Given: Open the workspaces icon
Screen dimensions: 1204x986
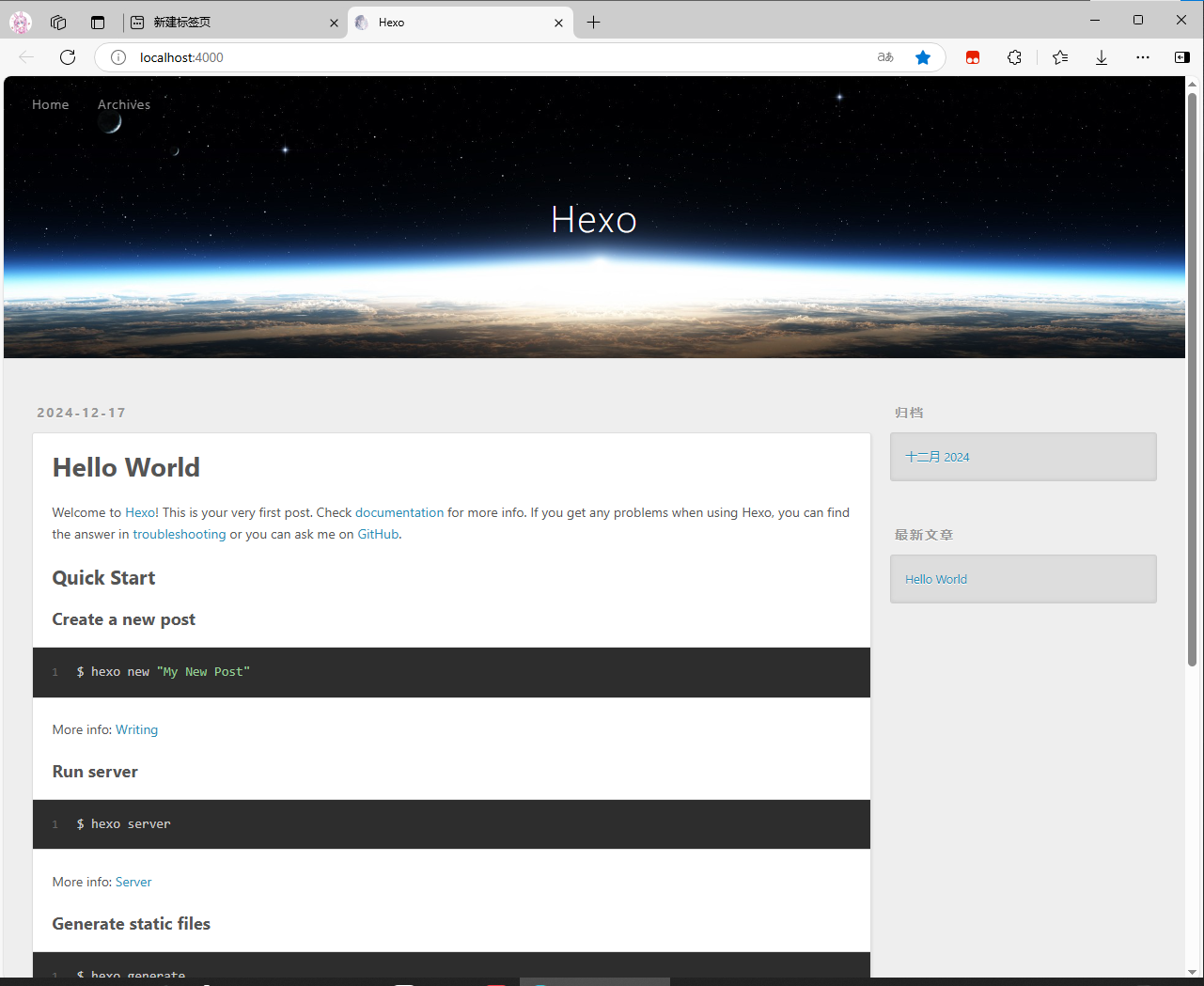Looking at the screenshot, I should 58,23.
